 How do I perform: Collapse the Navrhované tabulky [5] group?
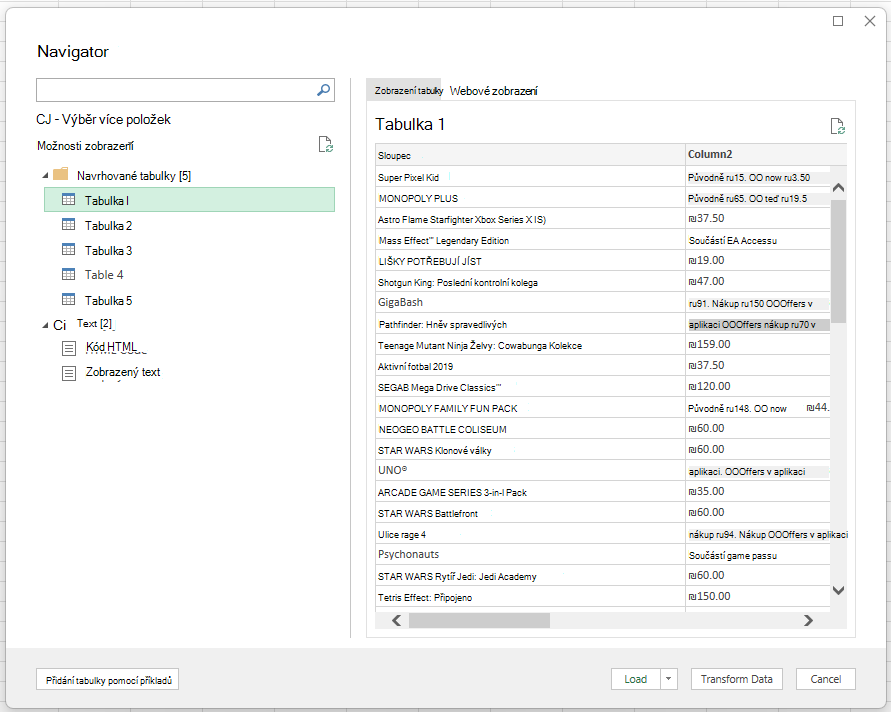coord(45,176)
